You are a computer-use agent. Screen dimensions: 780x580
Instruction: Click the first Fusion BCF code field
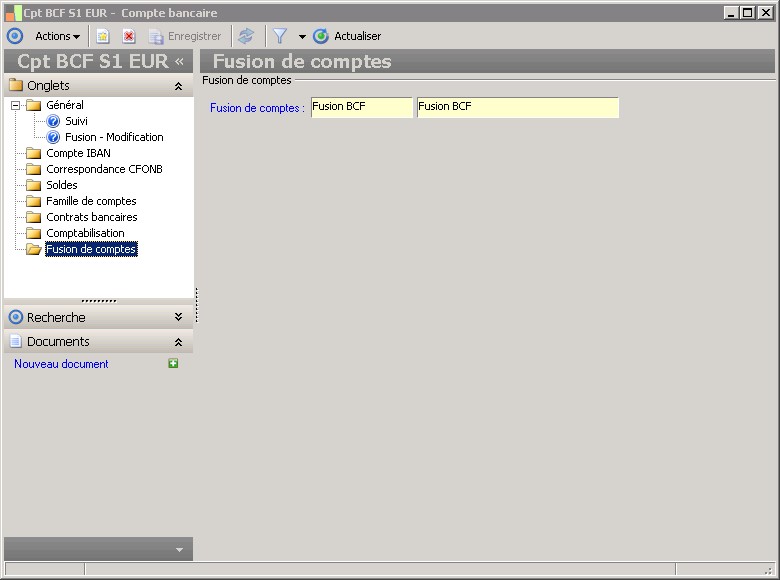362,107
